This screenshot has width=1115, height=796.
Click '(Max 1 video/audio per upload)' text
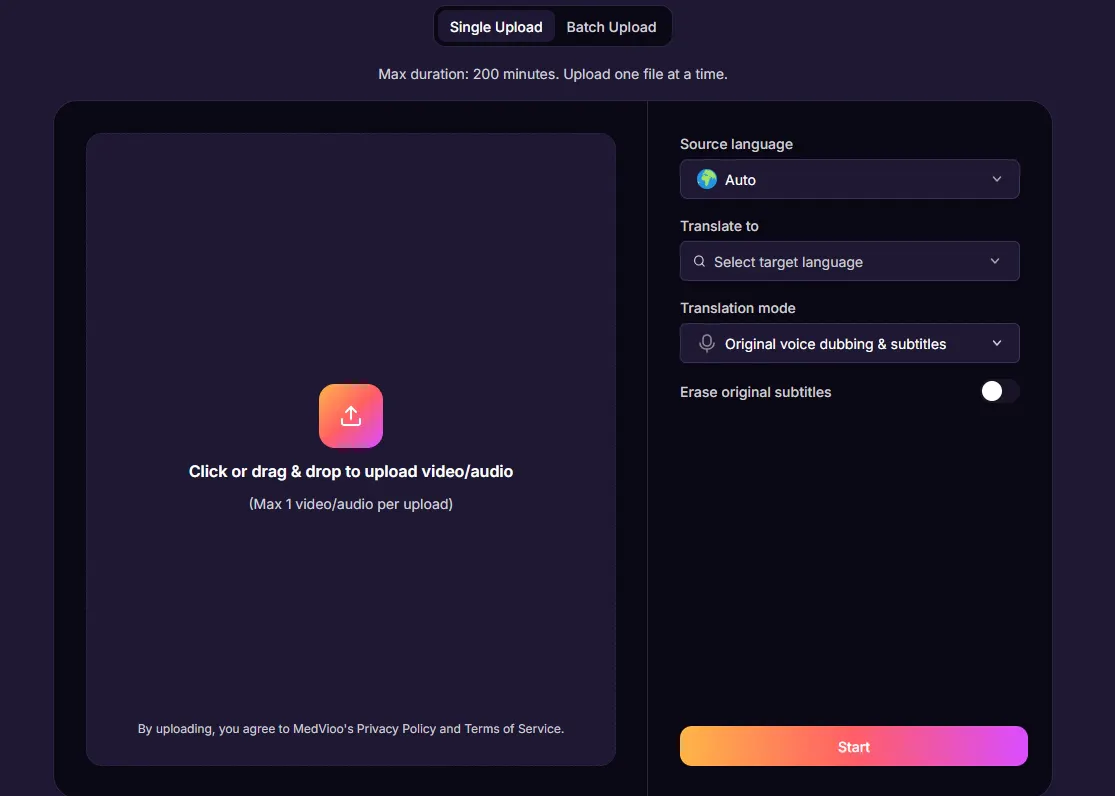click(351, 504)
